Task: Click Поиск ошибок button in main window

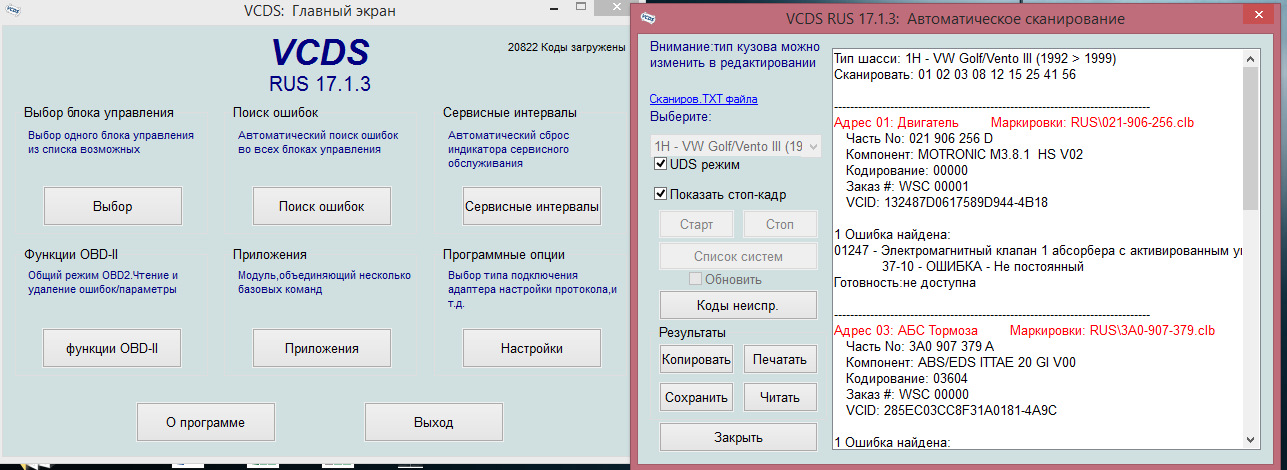Action: [321, 206]
